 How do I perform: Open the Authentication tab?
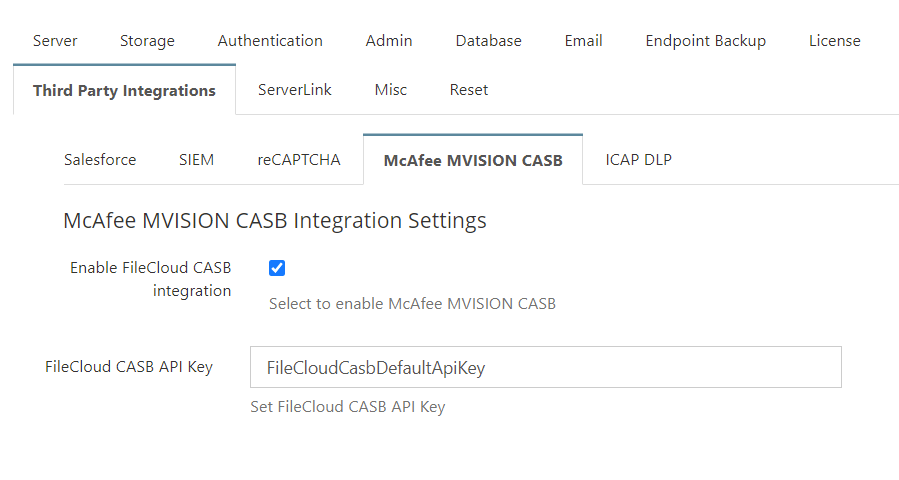pos(270,41)
